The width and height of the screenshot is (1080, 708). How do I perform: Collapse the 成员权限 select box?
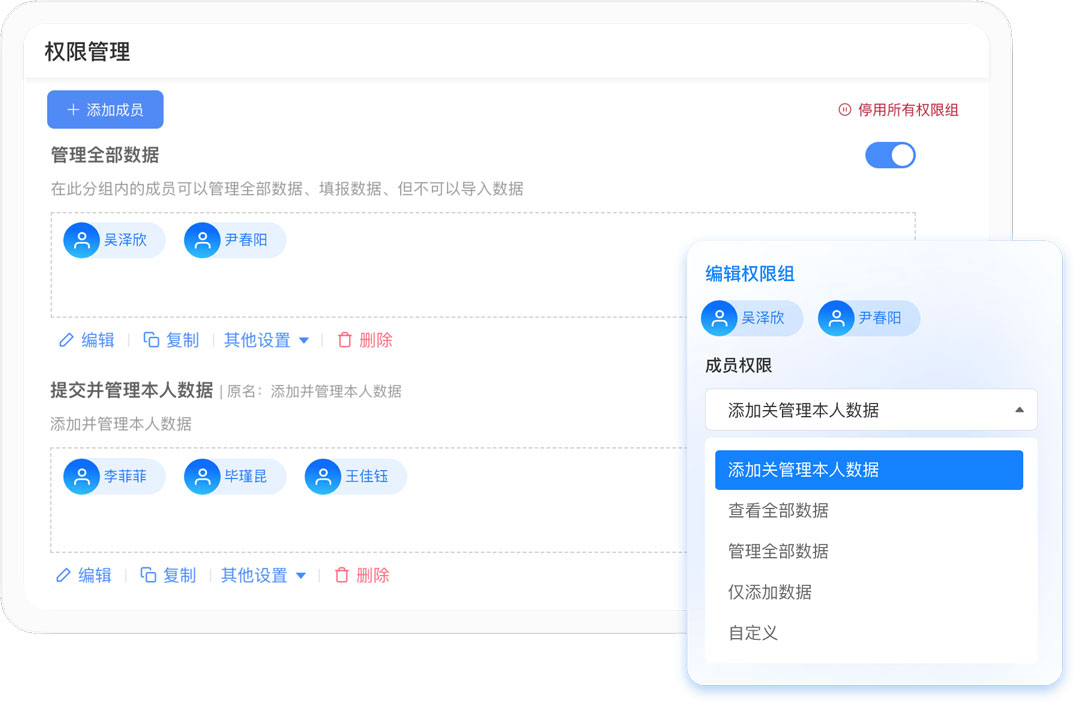[1018, 410]
